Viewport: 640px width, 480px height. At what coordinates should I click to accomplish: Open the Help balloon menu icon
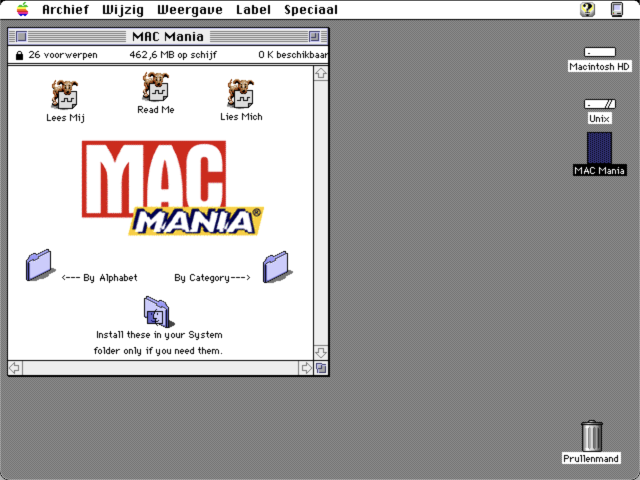tap(588, 9)
